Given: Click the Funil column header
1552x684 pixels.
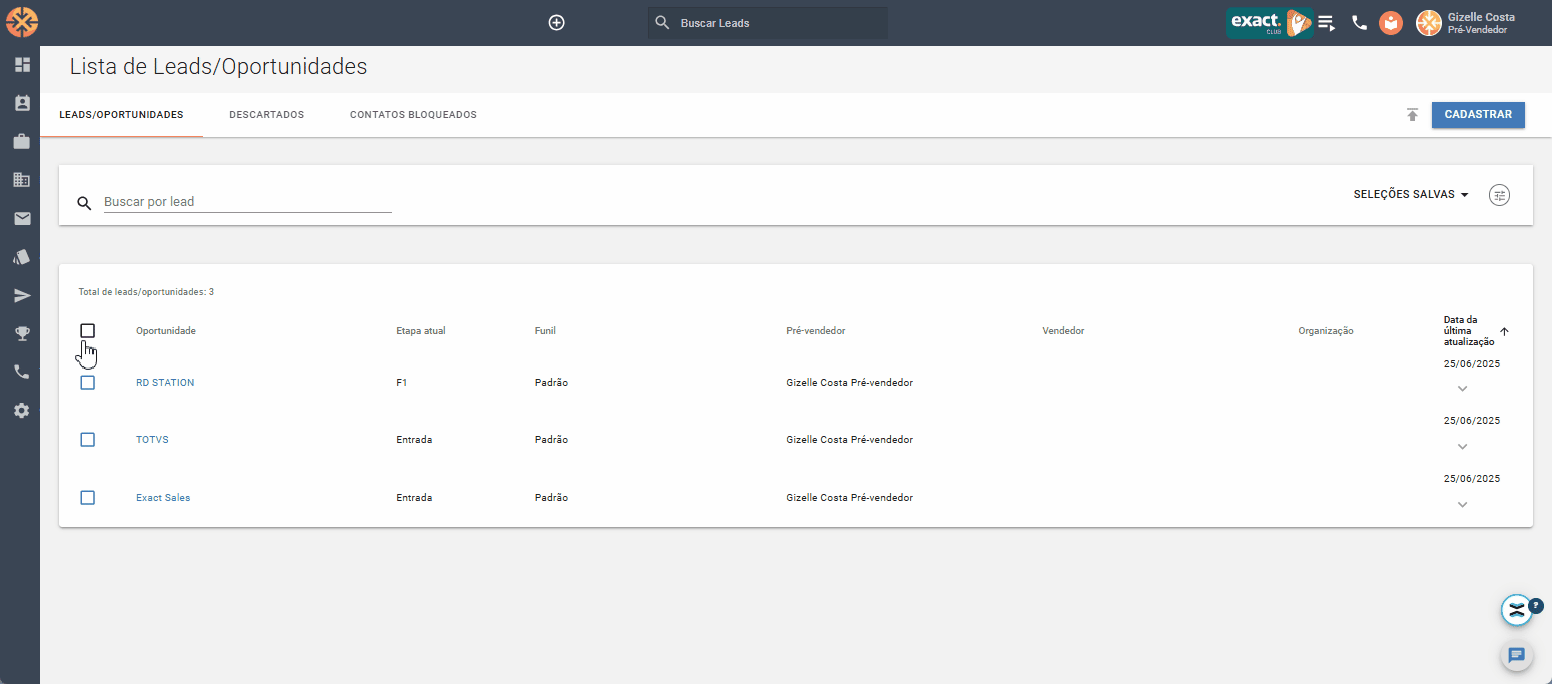Looking at the screenshot, I should (x=545, y=331).
